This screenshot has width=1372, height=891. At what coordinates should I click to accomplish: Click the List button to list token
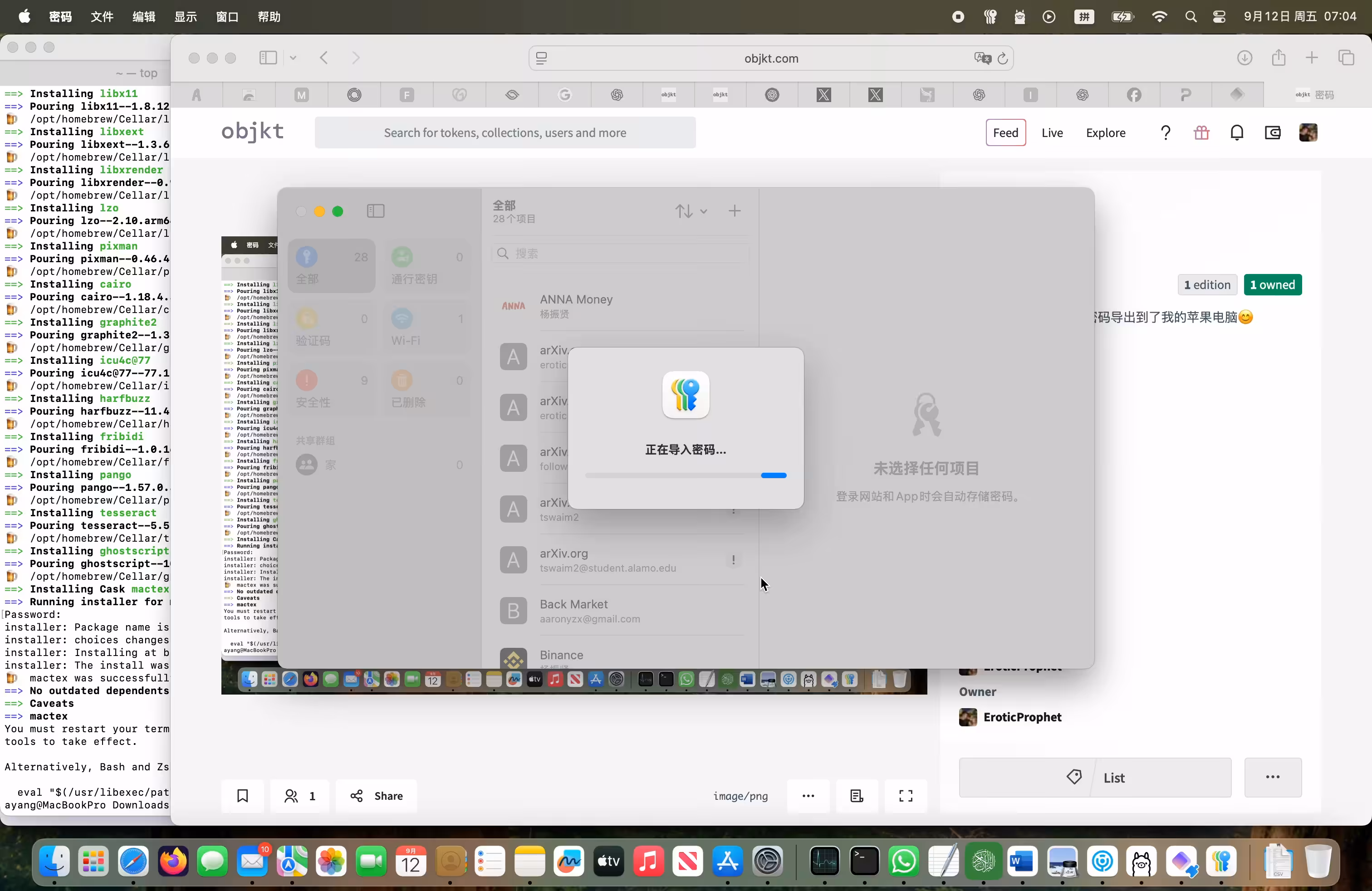(x=1095, y=777)
